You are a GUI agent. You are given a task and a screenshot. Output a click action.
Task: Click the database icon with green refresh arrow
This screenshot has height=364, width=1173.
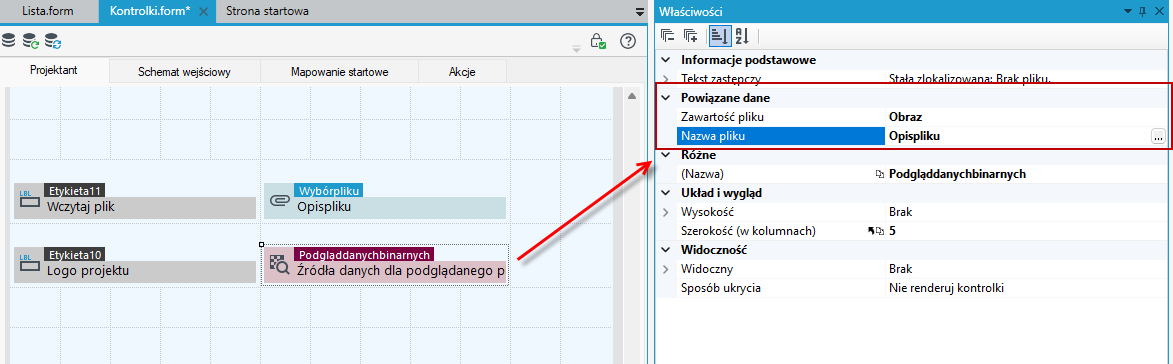[31, 40]
